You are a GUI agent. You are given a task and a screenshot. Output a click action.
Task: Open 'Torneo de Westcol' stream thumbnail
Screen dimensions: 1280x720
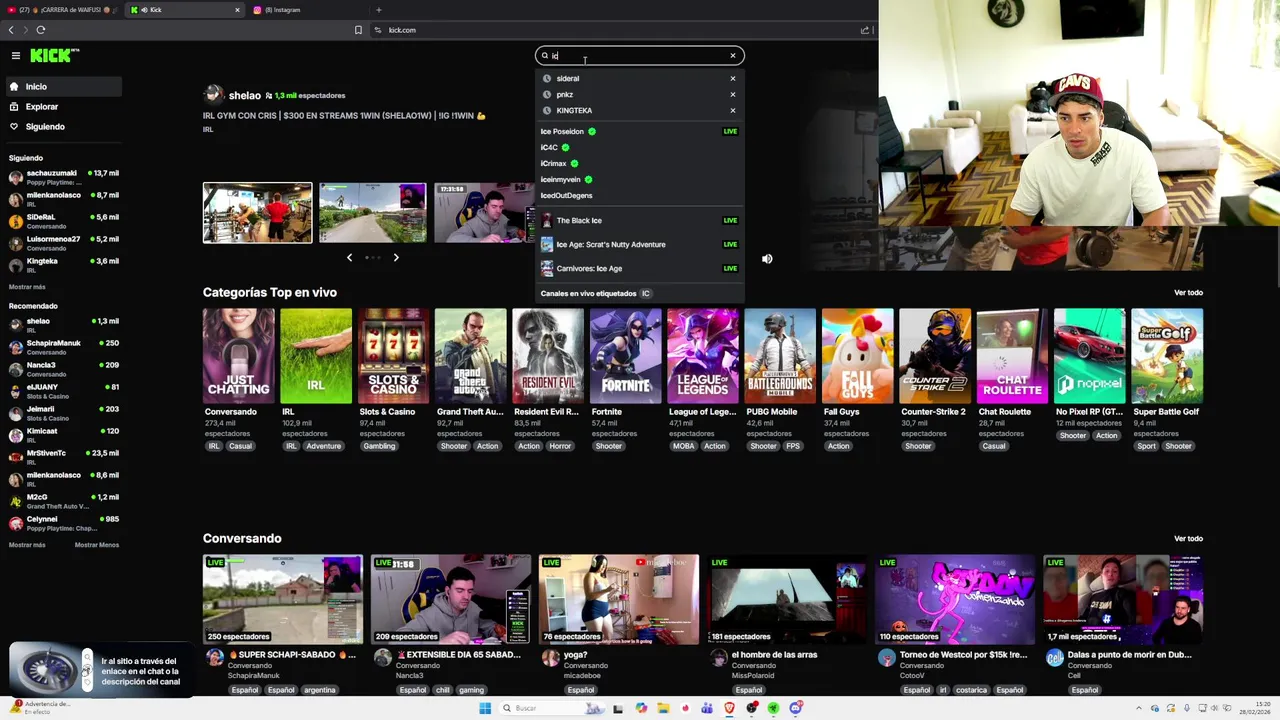click(x=955, y=600)
